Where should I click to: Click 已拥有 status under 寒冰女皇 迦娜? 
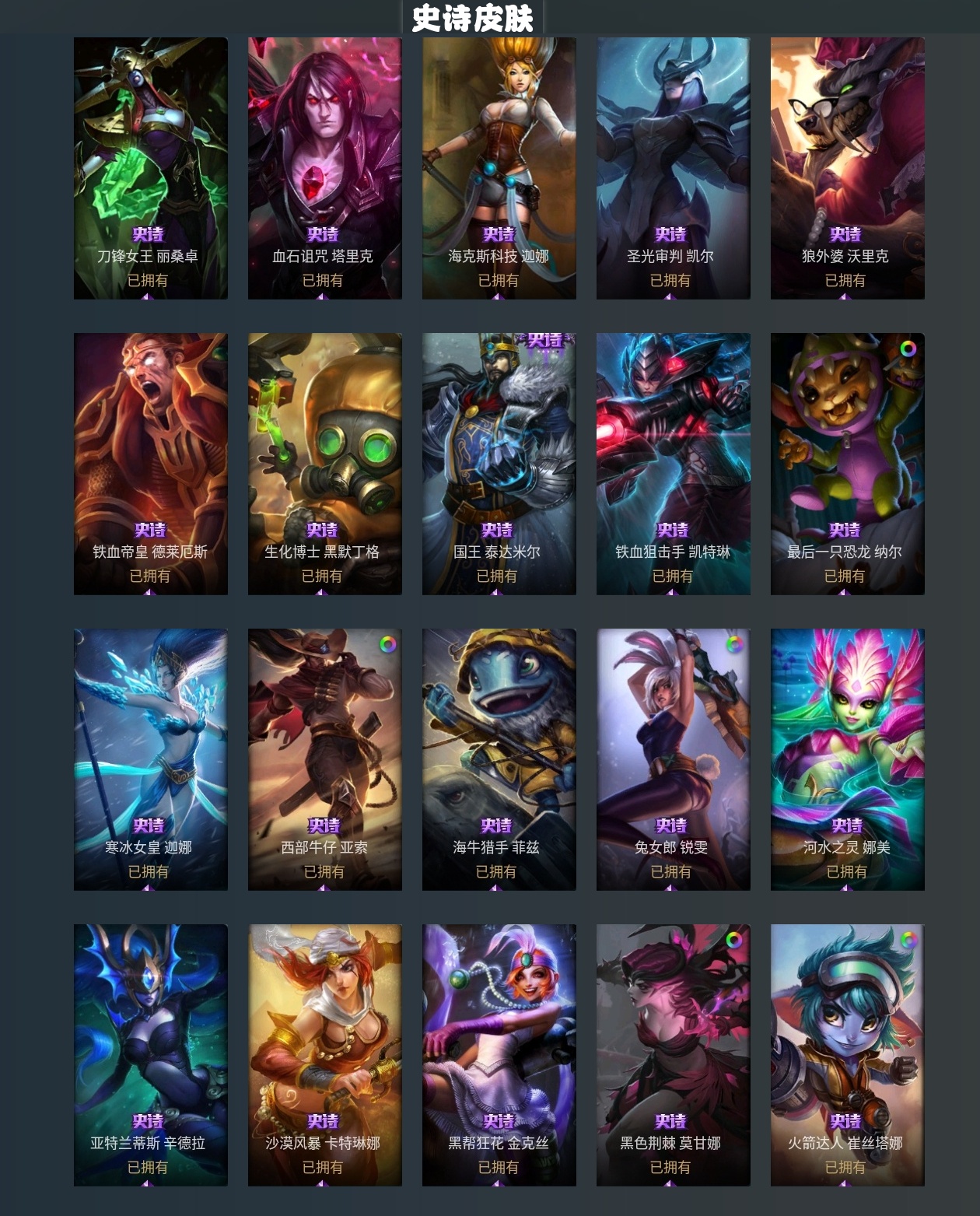click(149, 871)
